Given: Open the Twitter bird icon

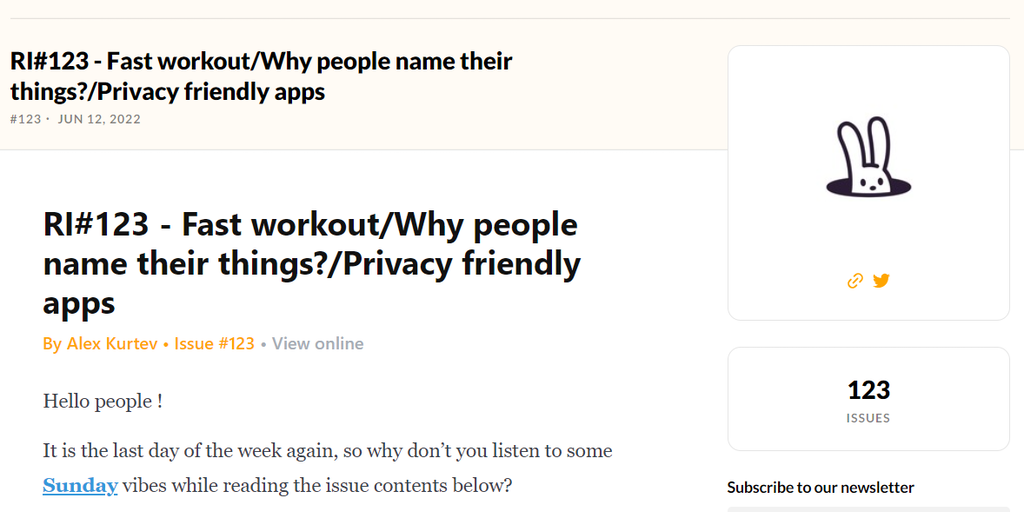Looking at the screenshot, I should coord(881,281).
